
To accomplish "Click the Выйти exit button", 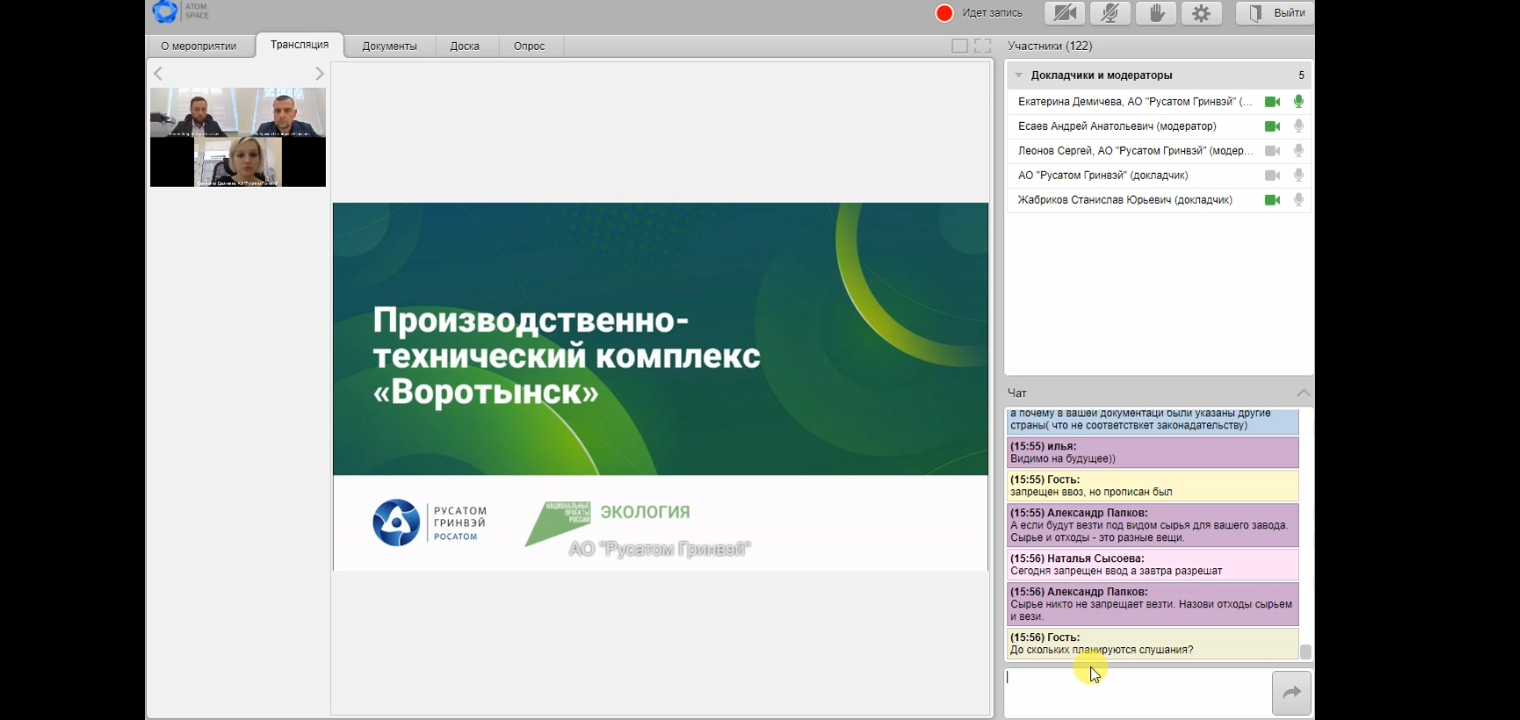I will click(x=1274, y=13).
